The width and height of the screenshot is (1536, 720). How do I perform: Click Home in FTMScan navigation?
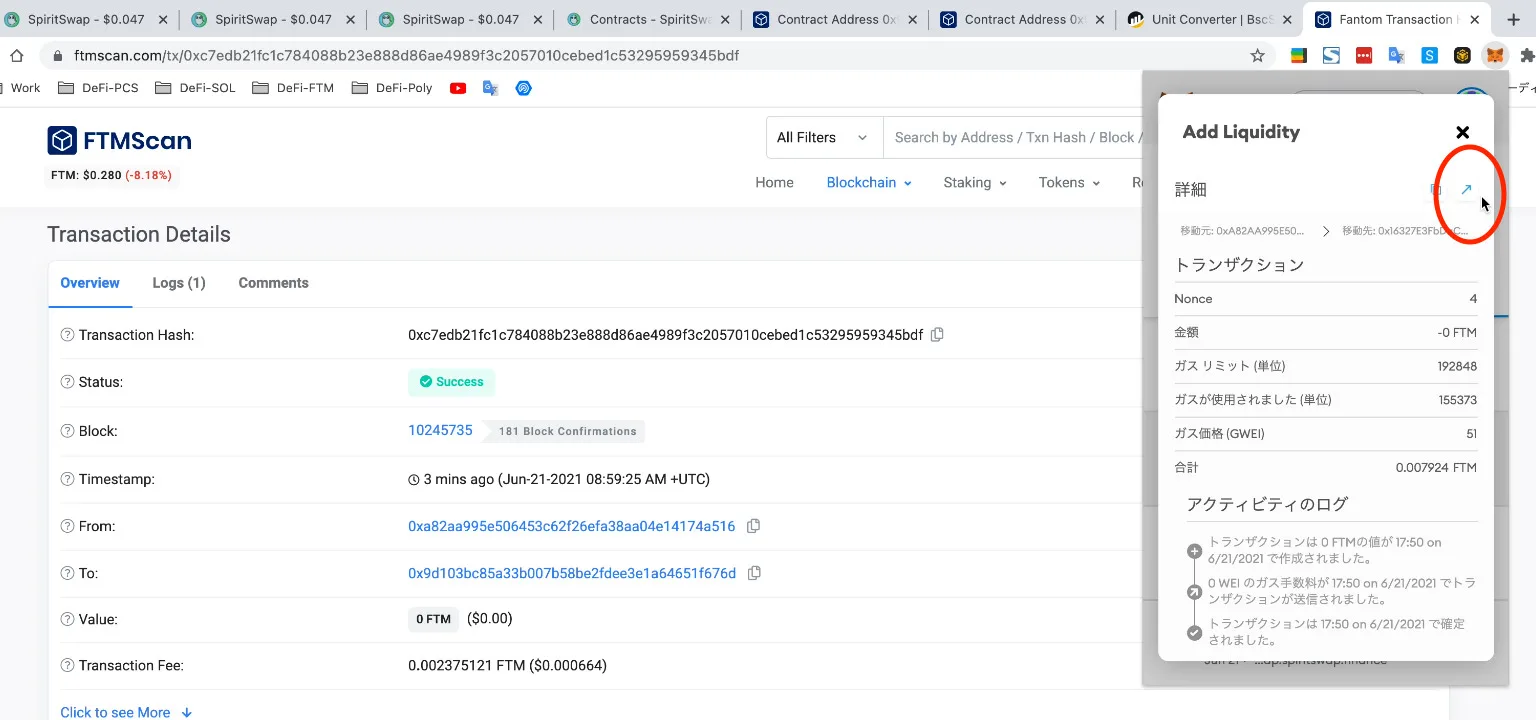(x=774, y=183)
